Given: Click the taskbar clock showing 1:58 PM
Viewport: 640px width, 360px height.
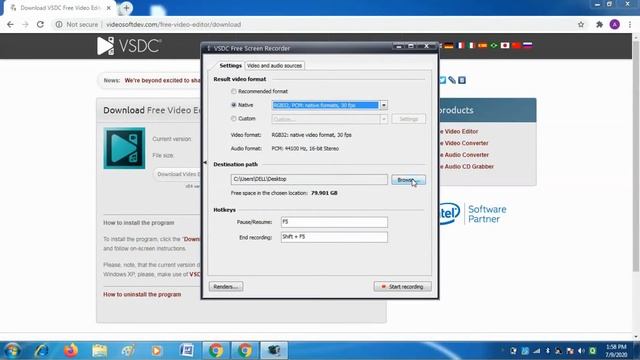Looking at the screenshot, I should click(x=616, y=351).
